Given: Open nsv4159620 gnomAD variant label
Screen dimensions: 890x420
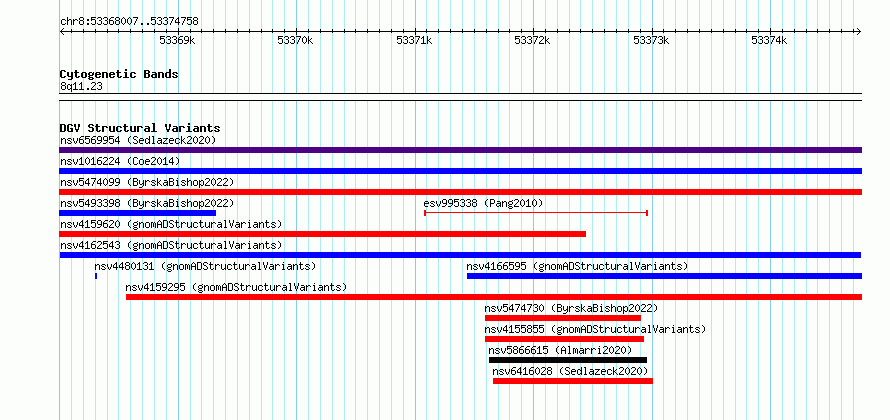Looking at the screenshot, I should click(x=171, y=224).
